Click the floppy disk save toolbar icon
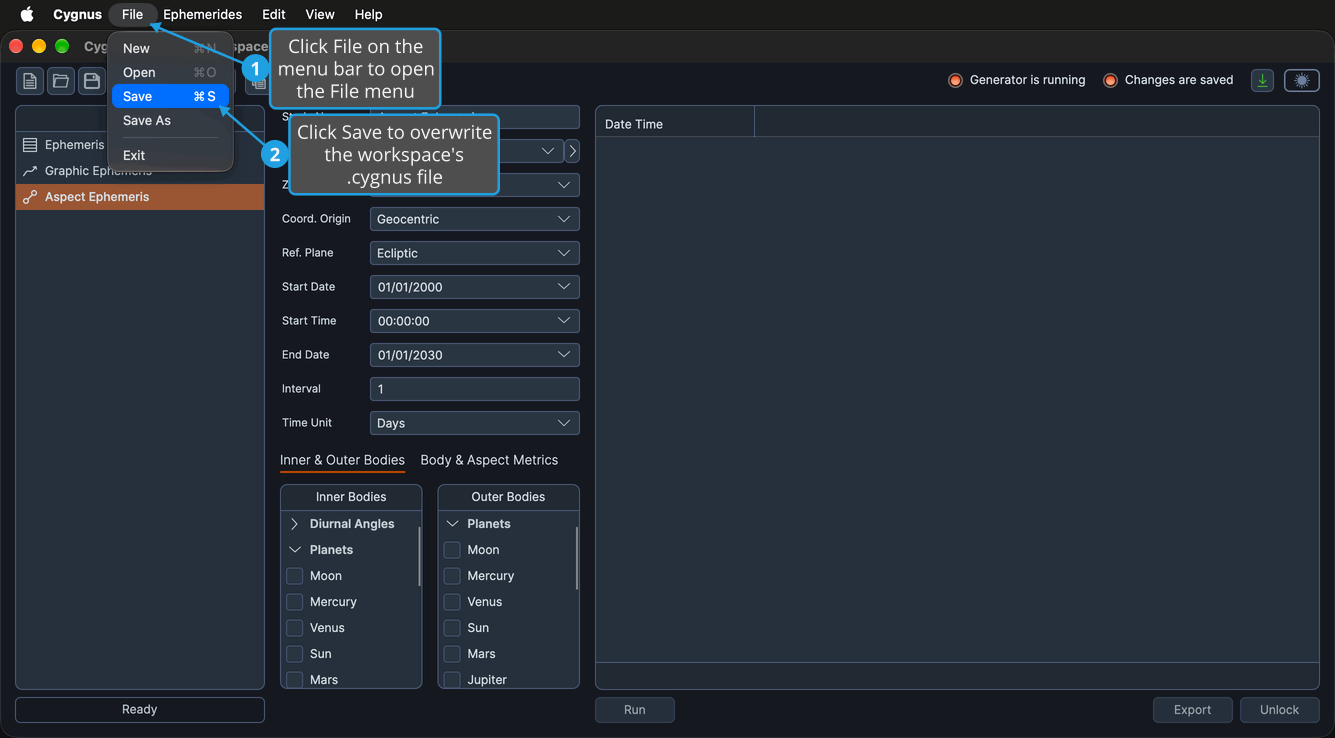This screenshot has height=738, width=1335. pos(91,81)
